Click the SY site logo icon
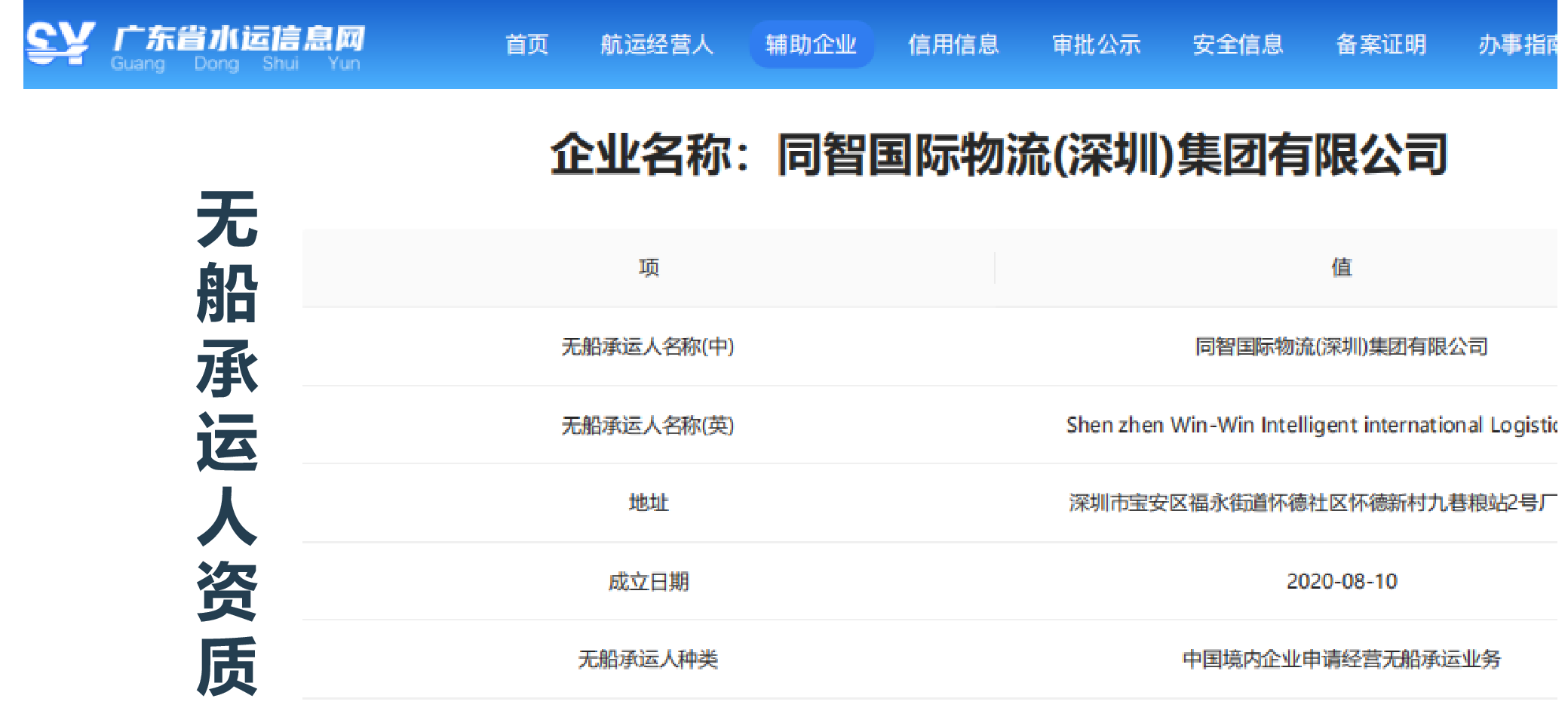Image resolution: width=1568 pixels, height=720 pixels. (x=60, y=43)
